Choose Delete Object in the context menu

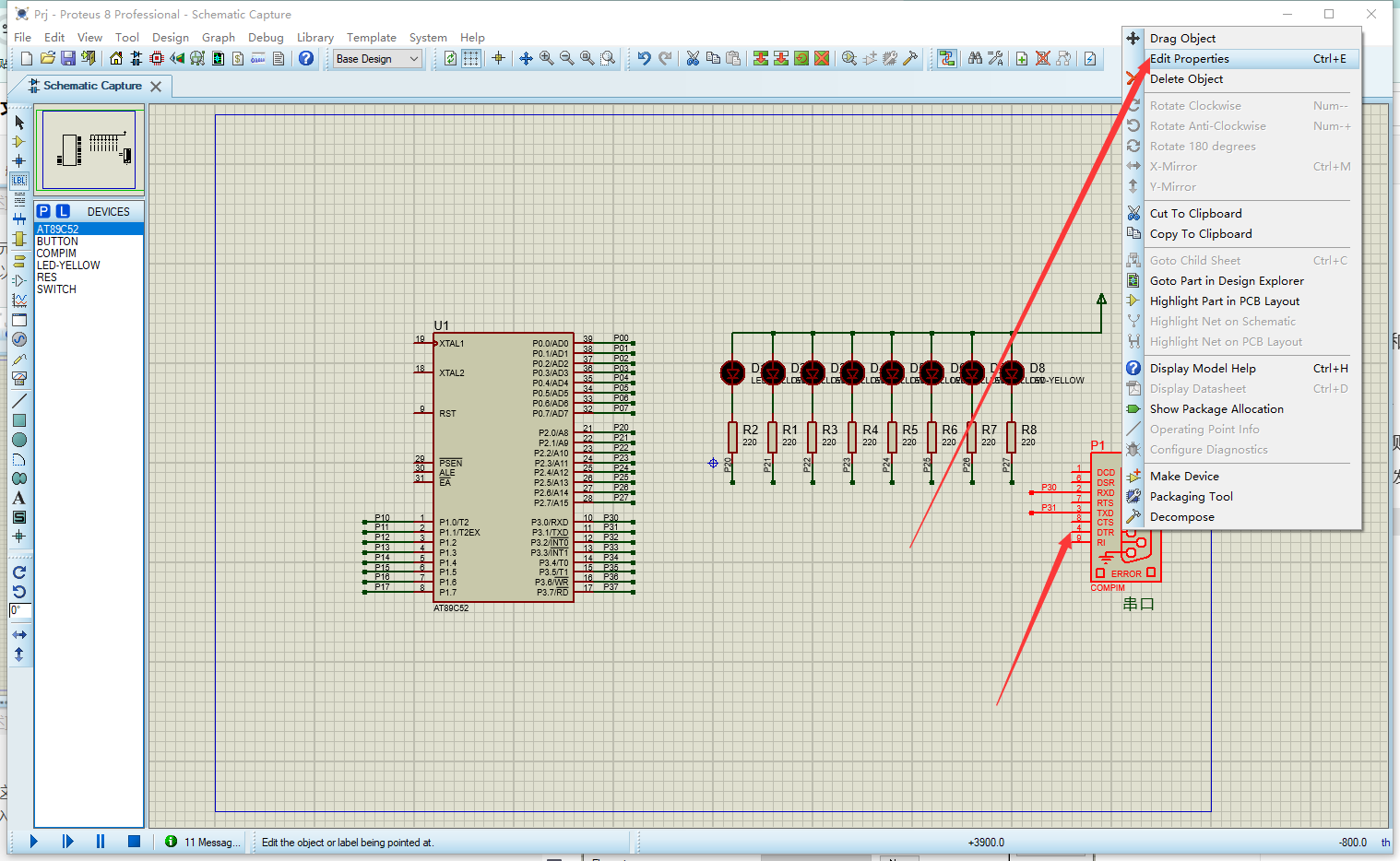coord(1241,79)
